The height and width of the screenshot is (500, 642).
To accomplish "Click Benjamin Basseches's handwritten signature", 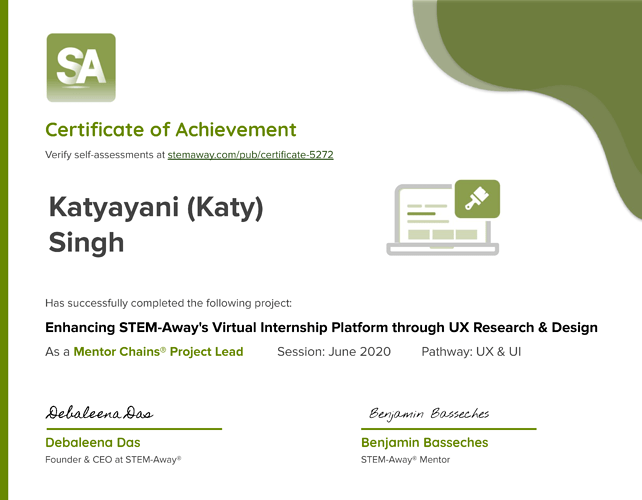I will pos(428,414).
